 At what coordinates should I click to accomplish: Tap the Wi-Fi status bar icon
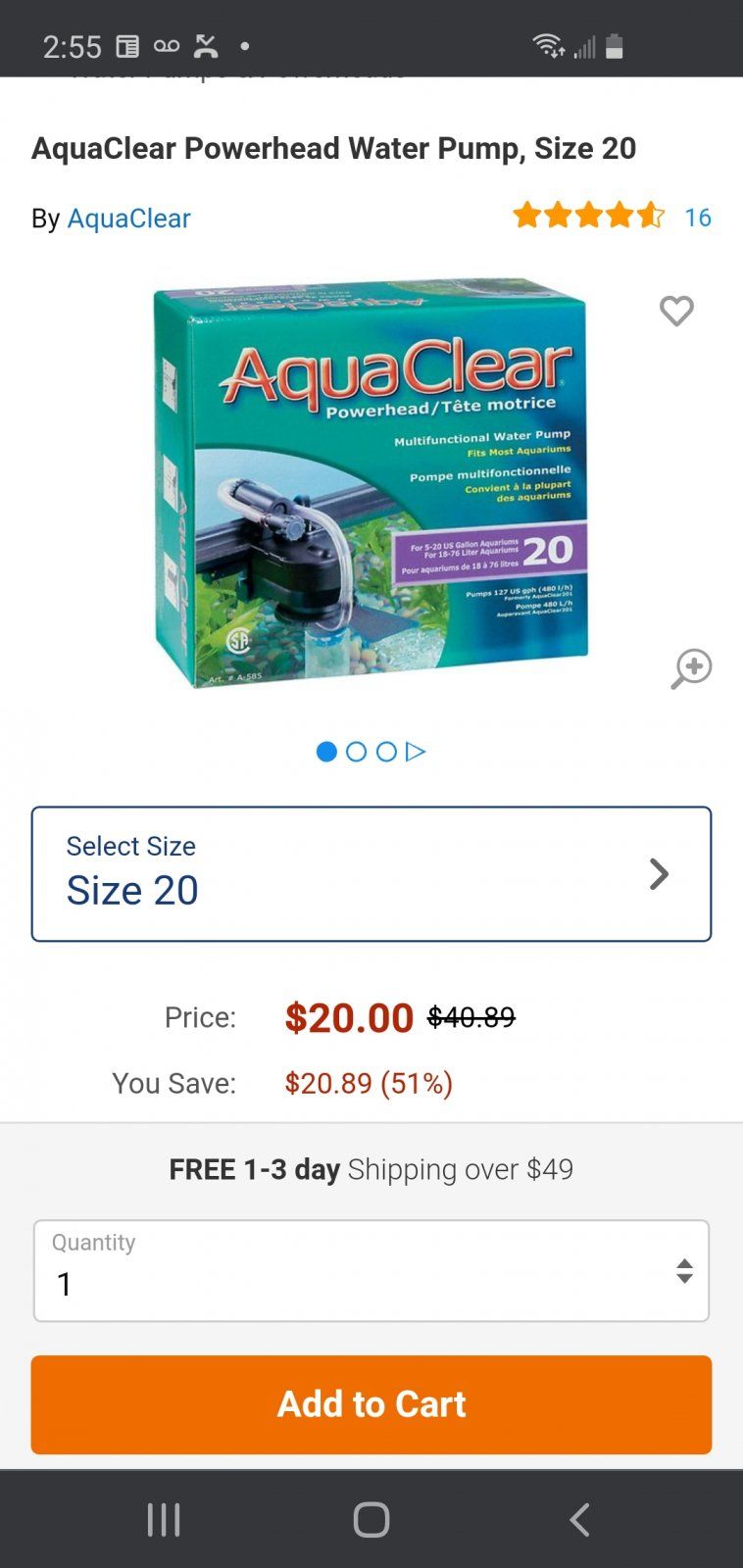(x=548, y=45)
